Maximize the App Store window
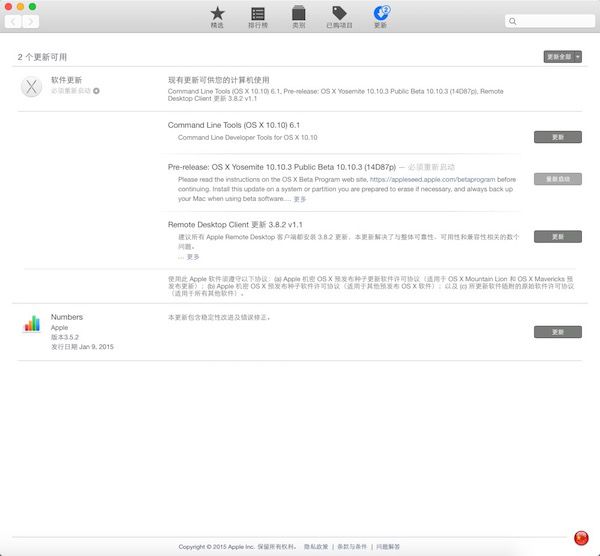 [33, 7]
